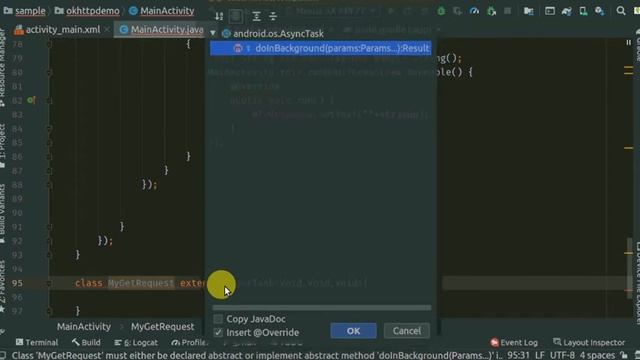Viewport: 640px width, 360px height.
Task: Open the 2: Favorites side panel
Action: [3, 287]
